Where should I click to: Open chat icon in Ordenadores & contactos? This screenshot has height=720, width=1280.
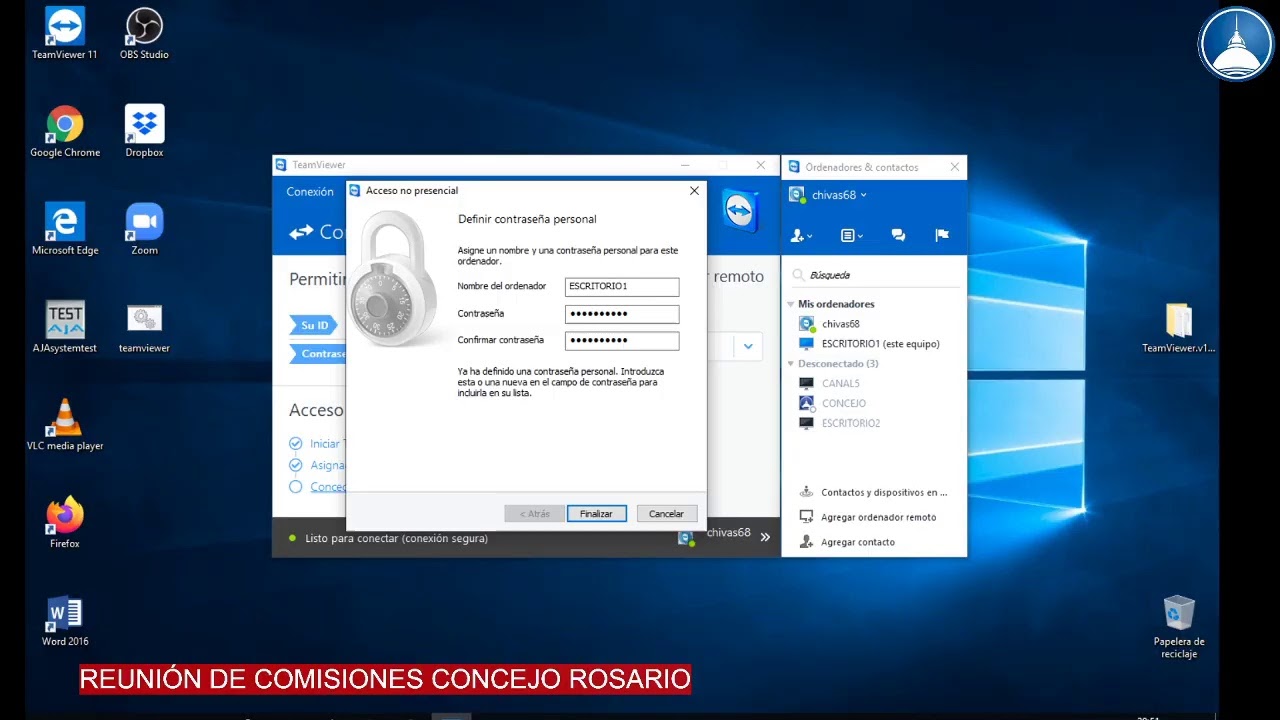pyautogui.click(x=898, y=235)
